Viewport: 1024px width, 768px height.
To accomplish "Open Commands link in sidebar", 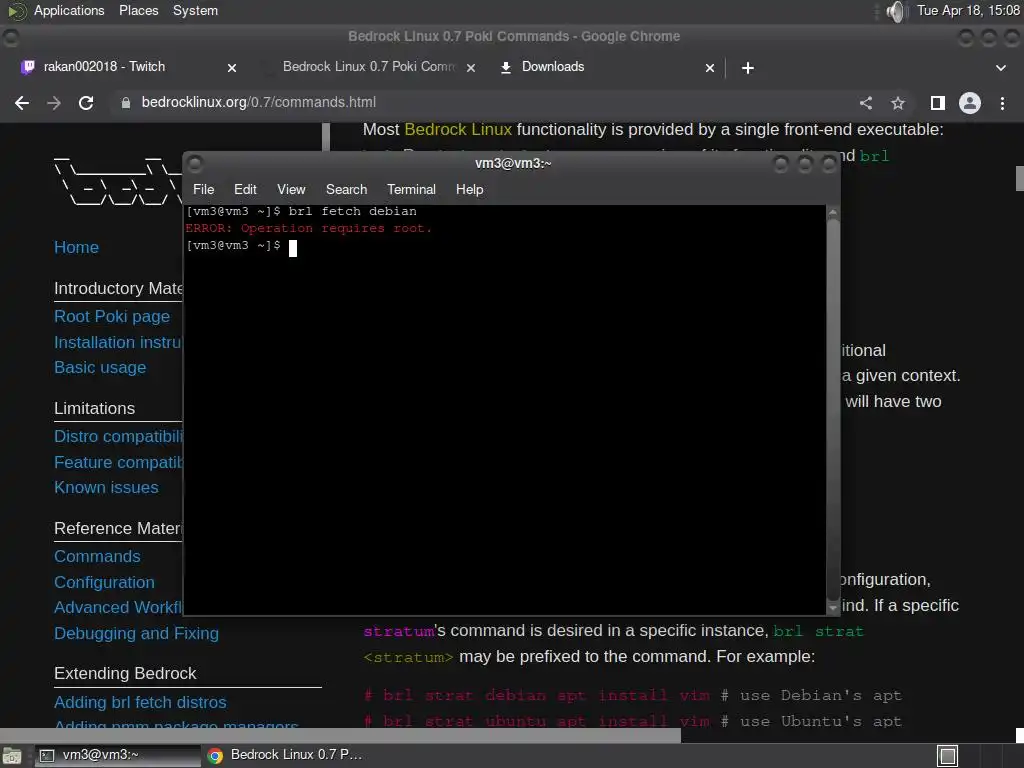I will (97, 556).
